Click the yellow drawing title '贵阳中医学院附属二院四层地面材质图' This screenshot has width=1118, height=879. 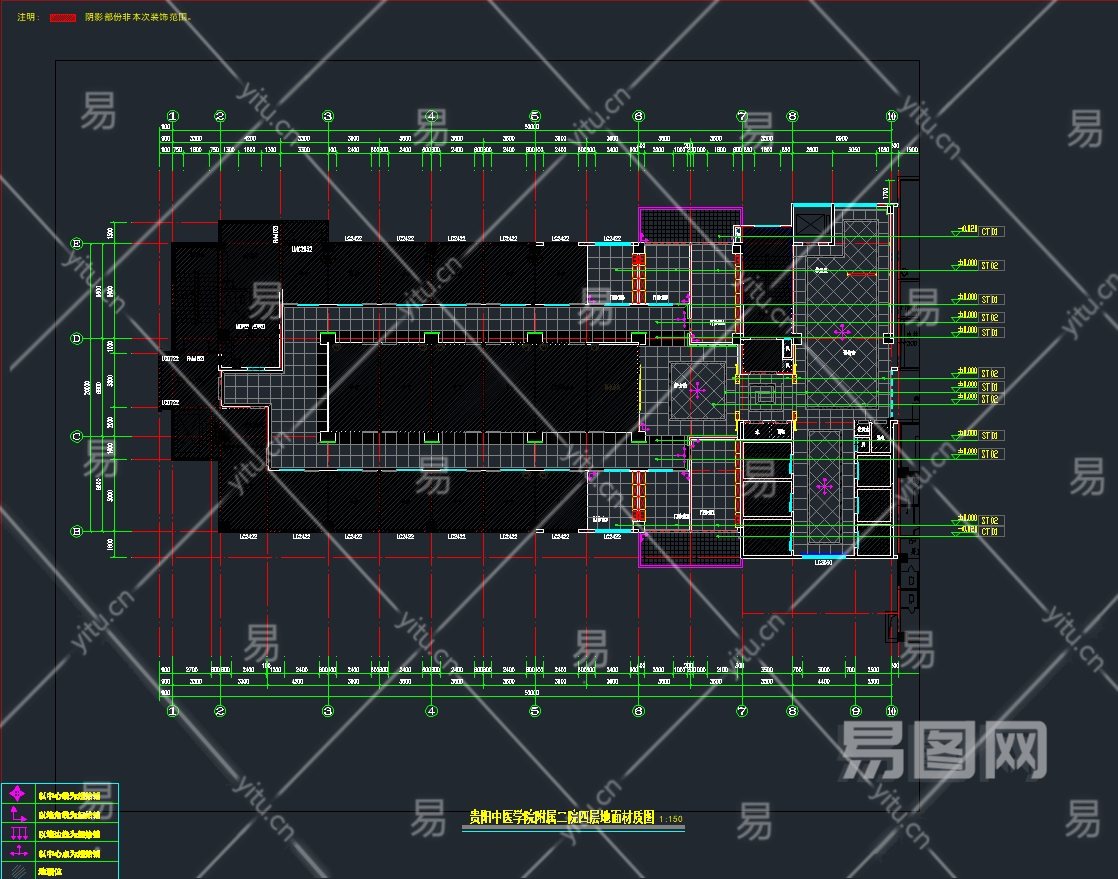[x=562, y=817]
